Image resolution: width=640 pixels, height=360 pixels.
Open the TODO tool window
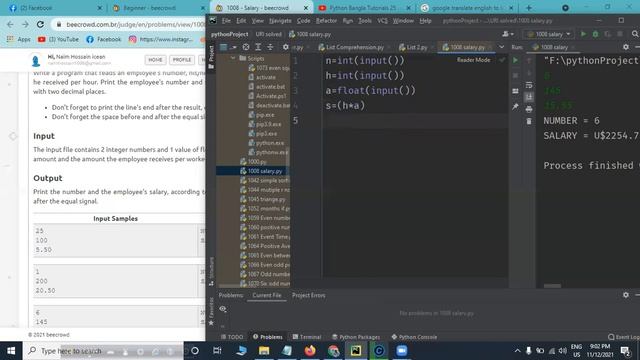[231, 337]
